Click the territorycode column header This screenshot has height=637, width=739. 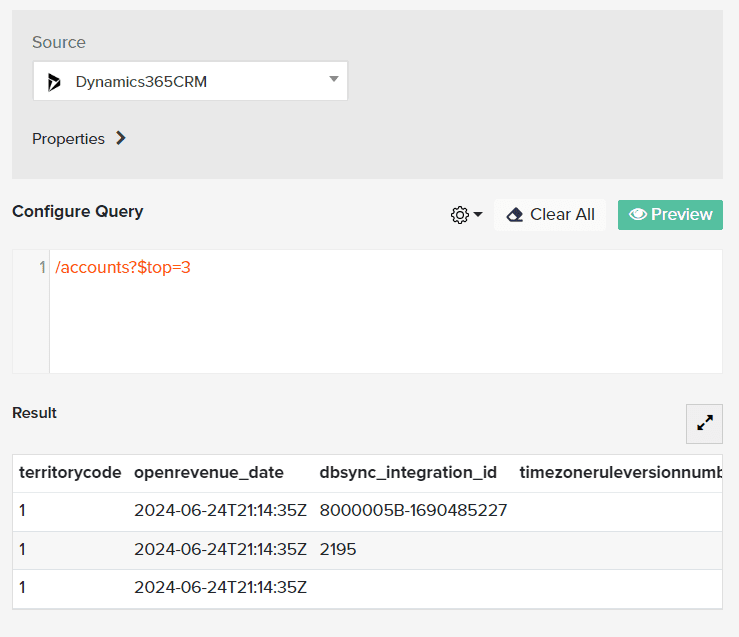[x=70, y=472]
